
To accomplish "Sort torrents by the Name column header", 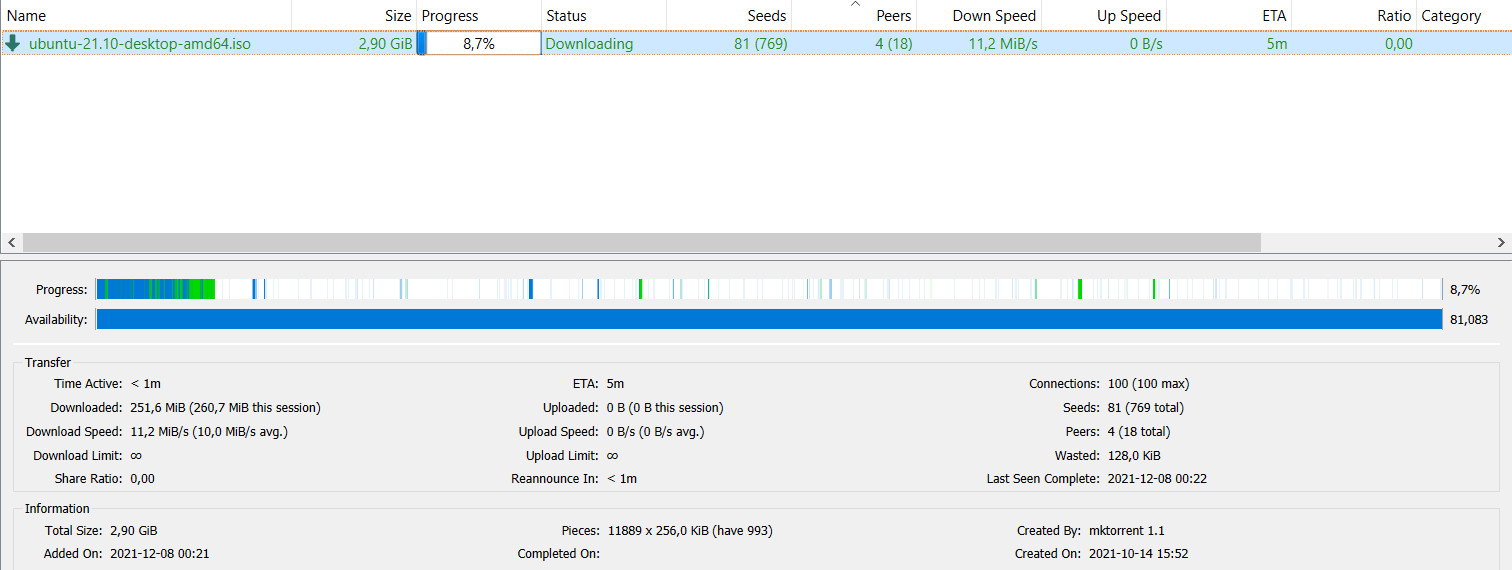I will [x=27, y=16].
